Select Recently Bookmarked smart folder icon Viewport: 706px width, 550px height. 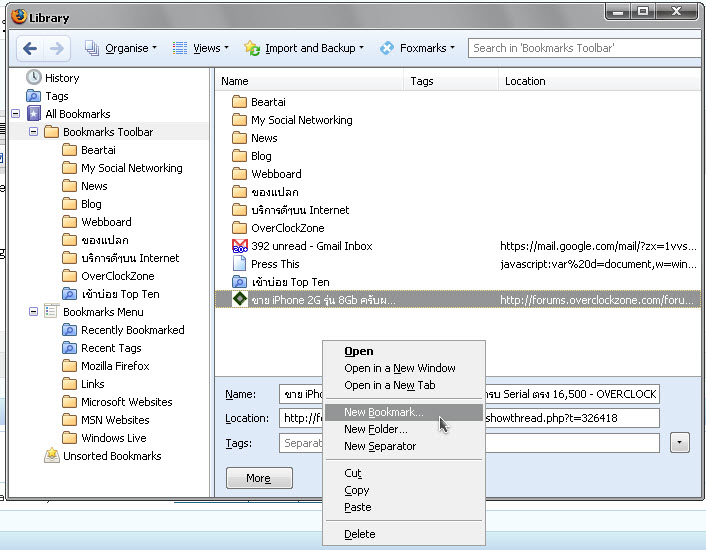[69, 330]
